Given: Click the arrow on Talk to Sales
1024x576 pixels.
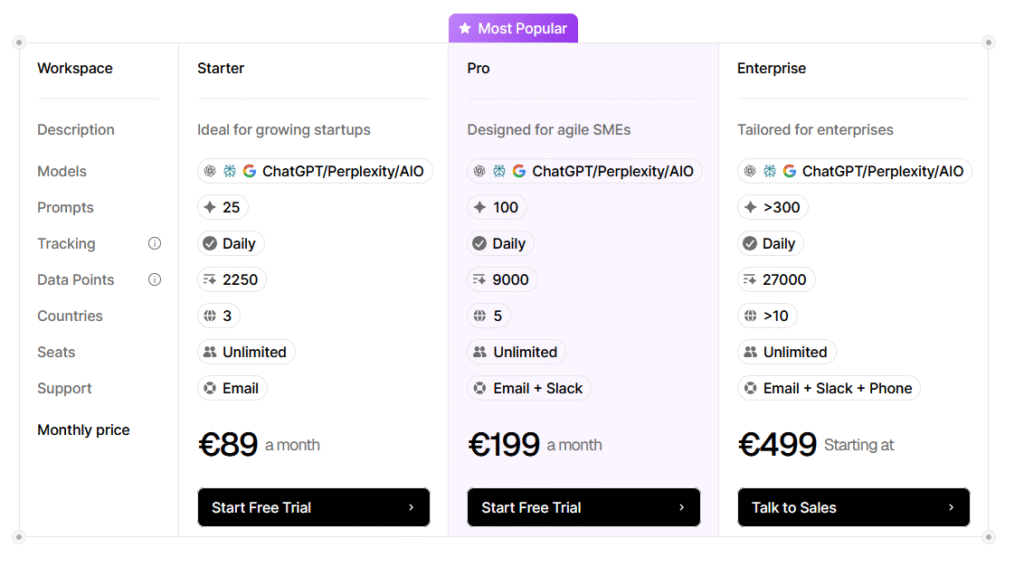Looking at the screenshot, I should 951,507.
